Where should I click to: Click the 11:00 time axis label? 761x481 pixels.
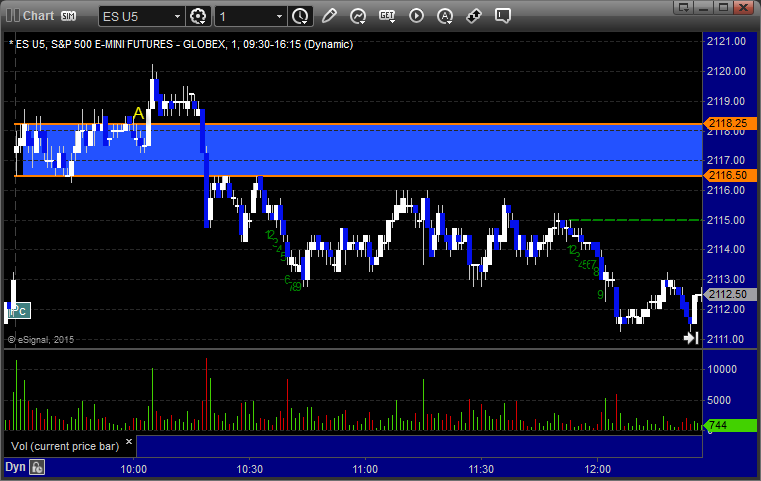(x=365, y=469)
